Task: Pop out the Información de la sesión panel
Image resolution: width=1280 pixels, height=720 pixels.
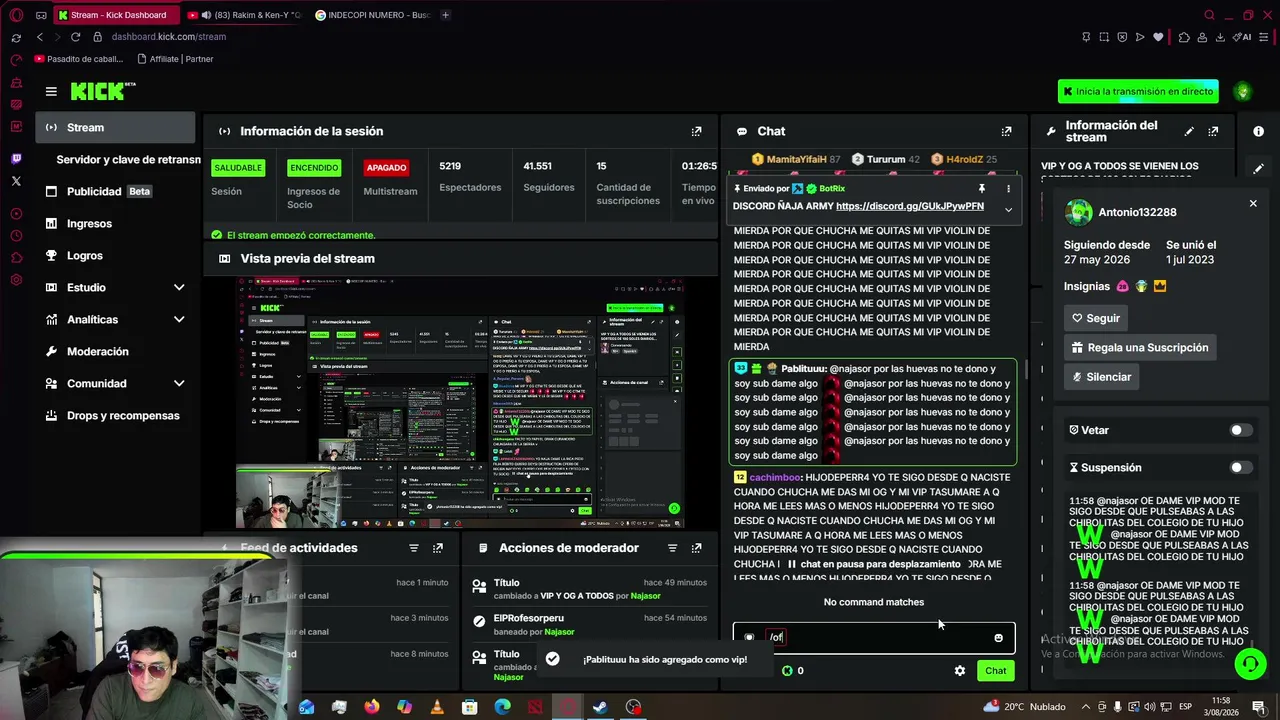Action: pyautogui.click(x=697, y=131)
